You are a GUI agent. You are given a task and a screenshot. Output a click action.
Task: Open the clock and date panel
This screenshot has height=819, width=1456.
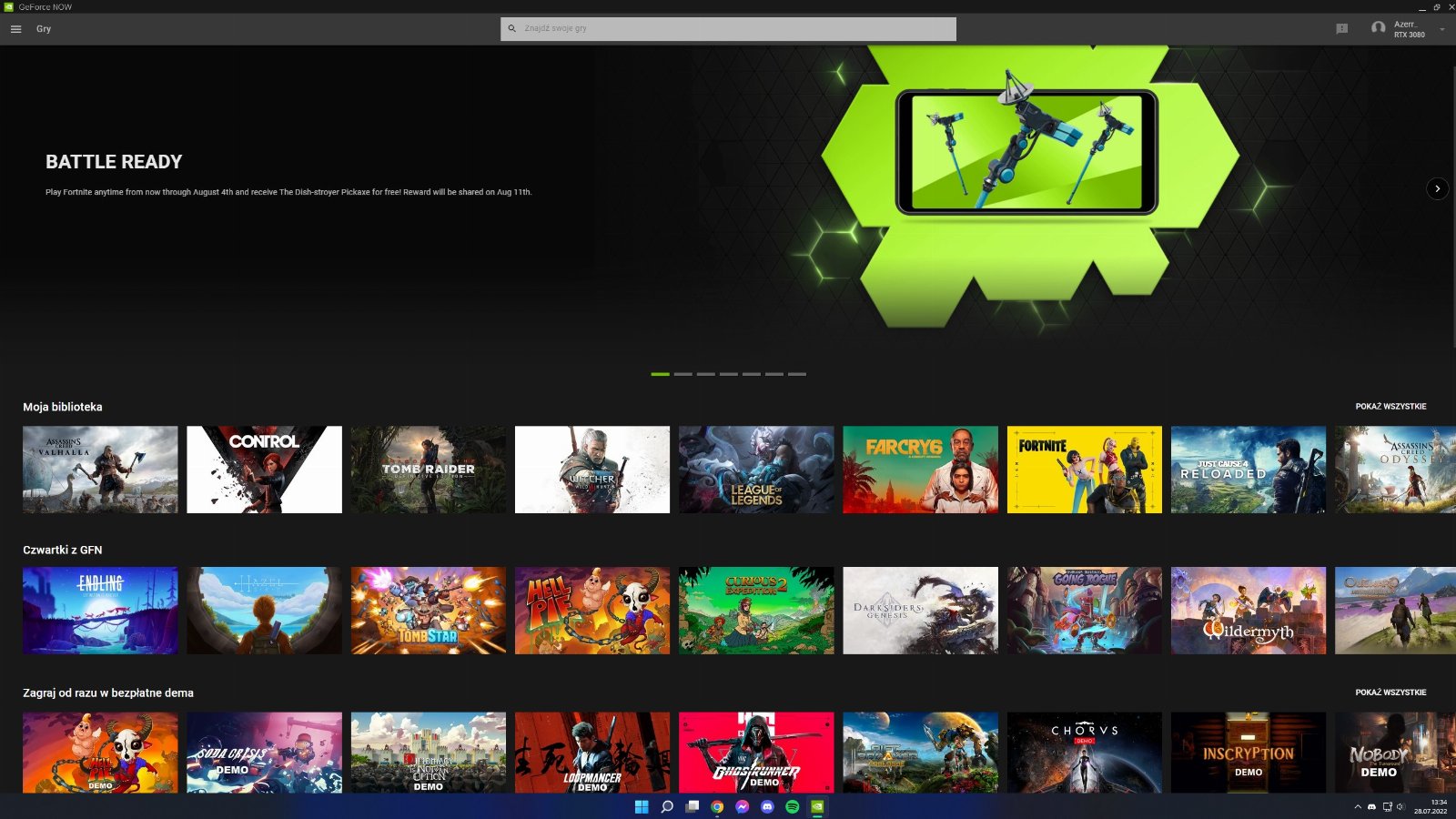(x=1431, y=806)
